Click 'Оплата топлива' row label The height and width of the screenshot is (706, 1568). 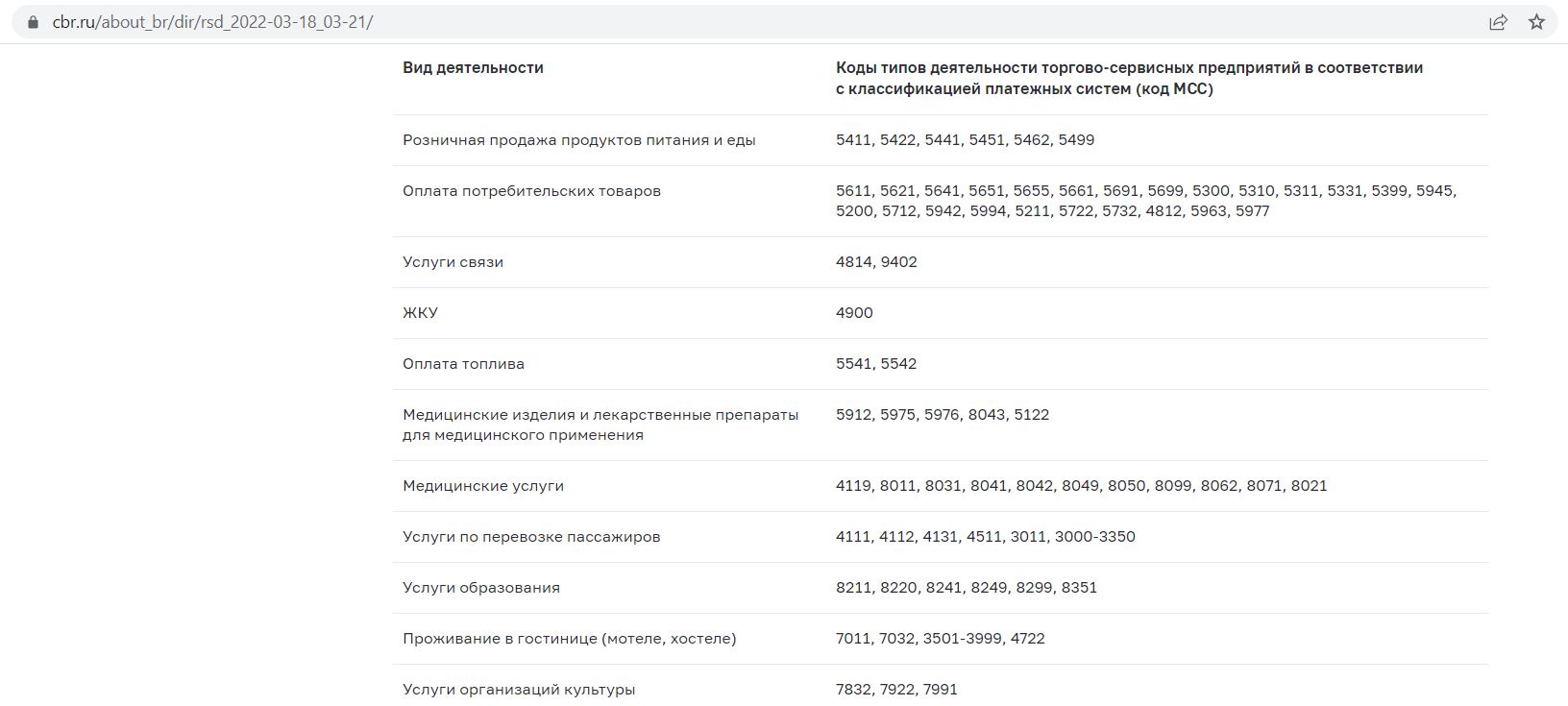(x=463, y=364)
